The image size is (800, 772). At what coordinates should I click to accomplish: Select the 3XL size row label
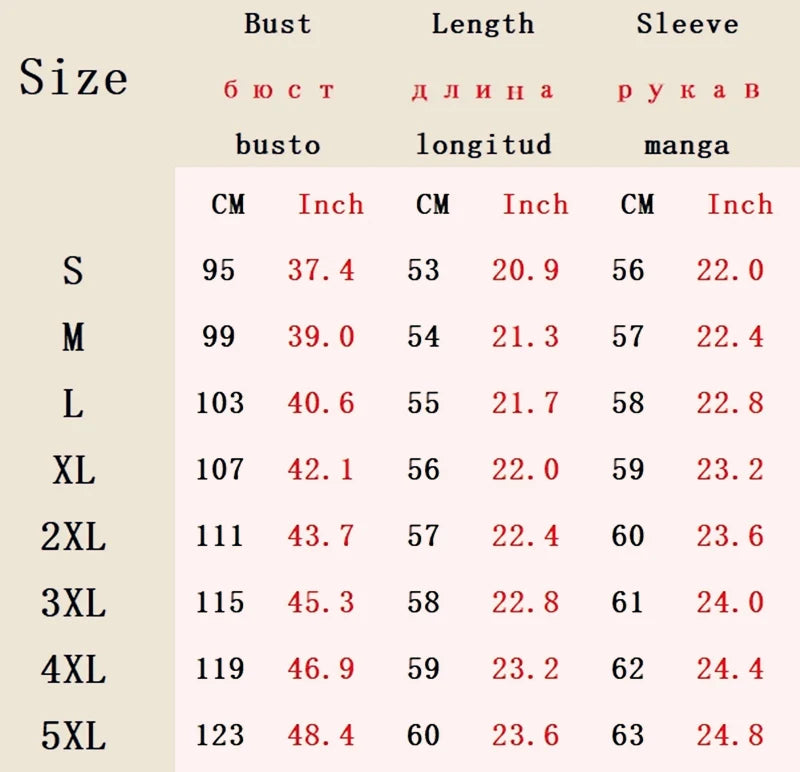(x=73, y=603)
